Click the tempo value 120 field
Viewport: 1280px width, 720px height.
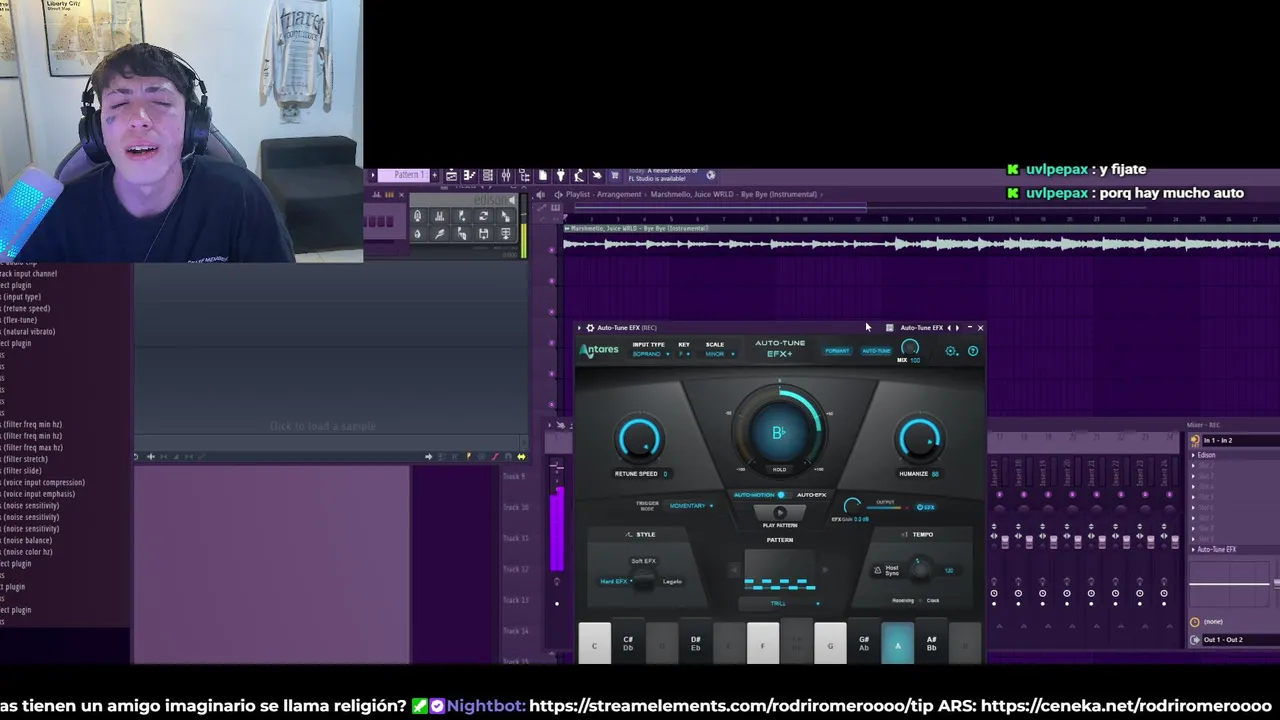tap(949, 571)
